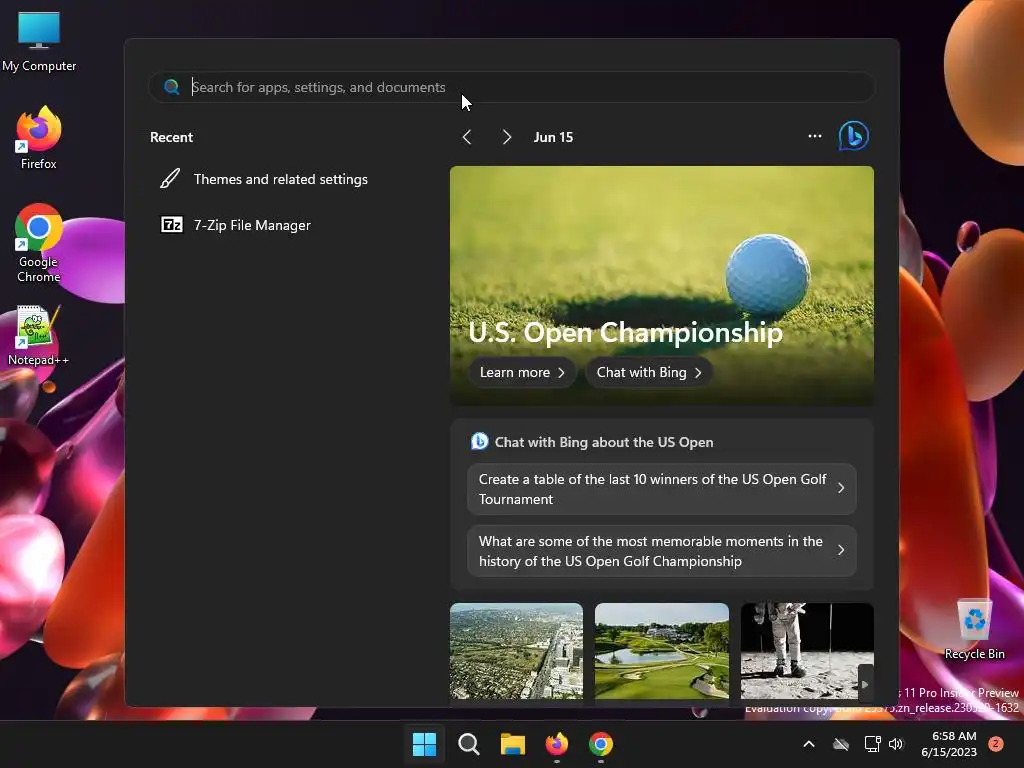Click the network tray icon
The image size is (1024, 768).
(x=872, y=744)
